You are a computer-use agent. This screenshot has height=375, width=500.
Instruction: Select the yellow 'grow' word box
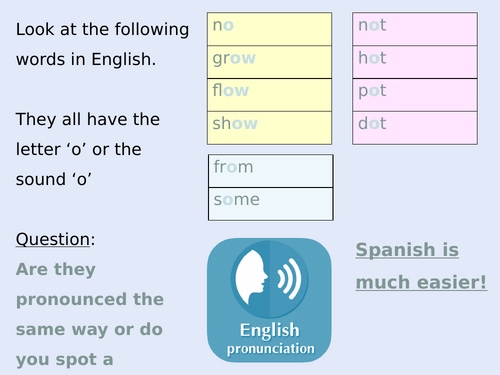point(269,62)
